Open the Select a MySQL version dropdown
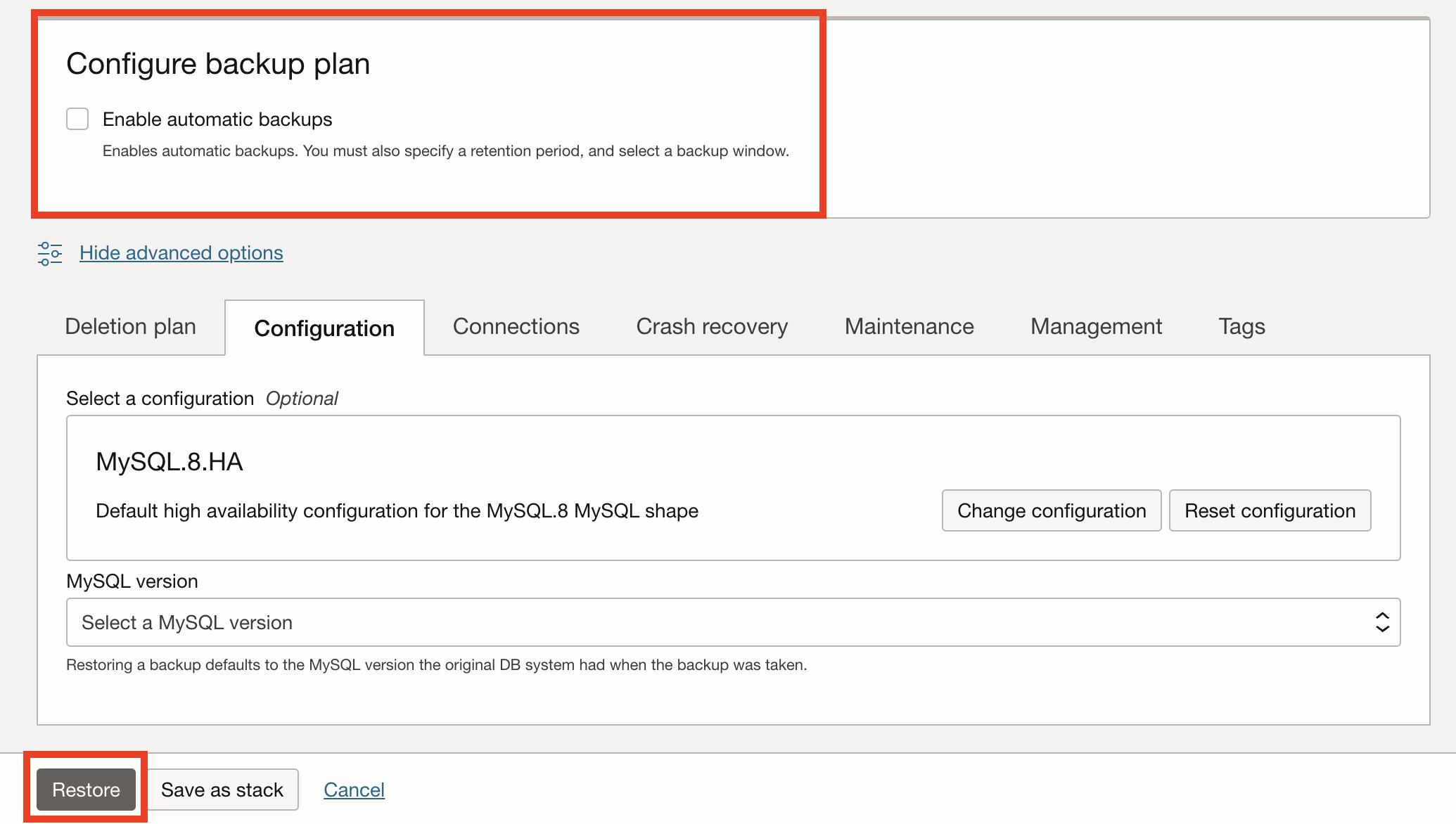 732,622
